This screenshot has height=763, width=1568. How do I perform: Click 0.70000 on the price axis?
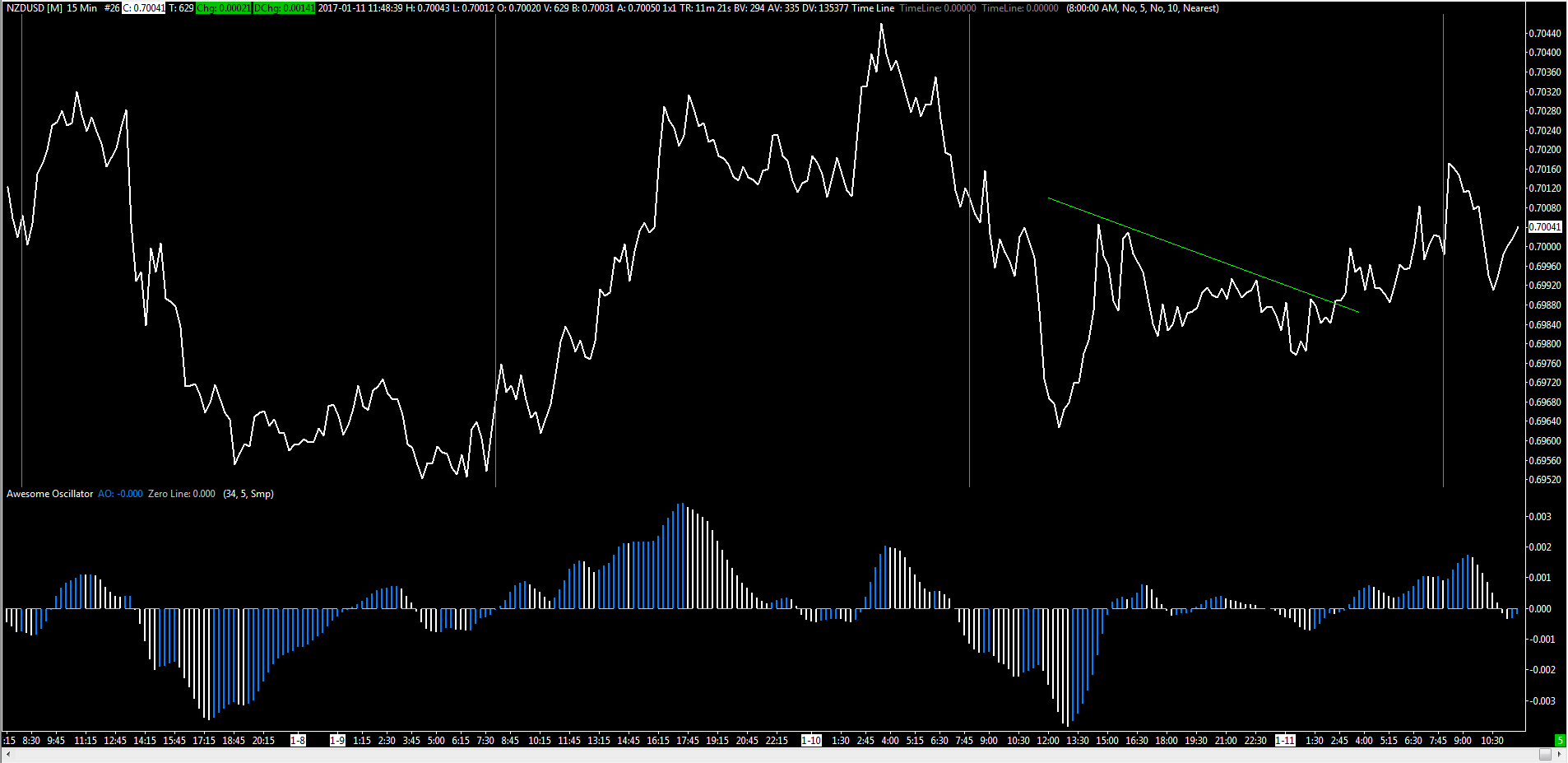1545,247
